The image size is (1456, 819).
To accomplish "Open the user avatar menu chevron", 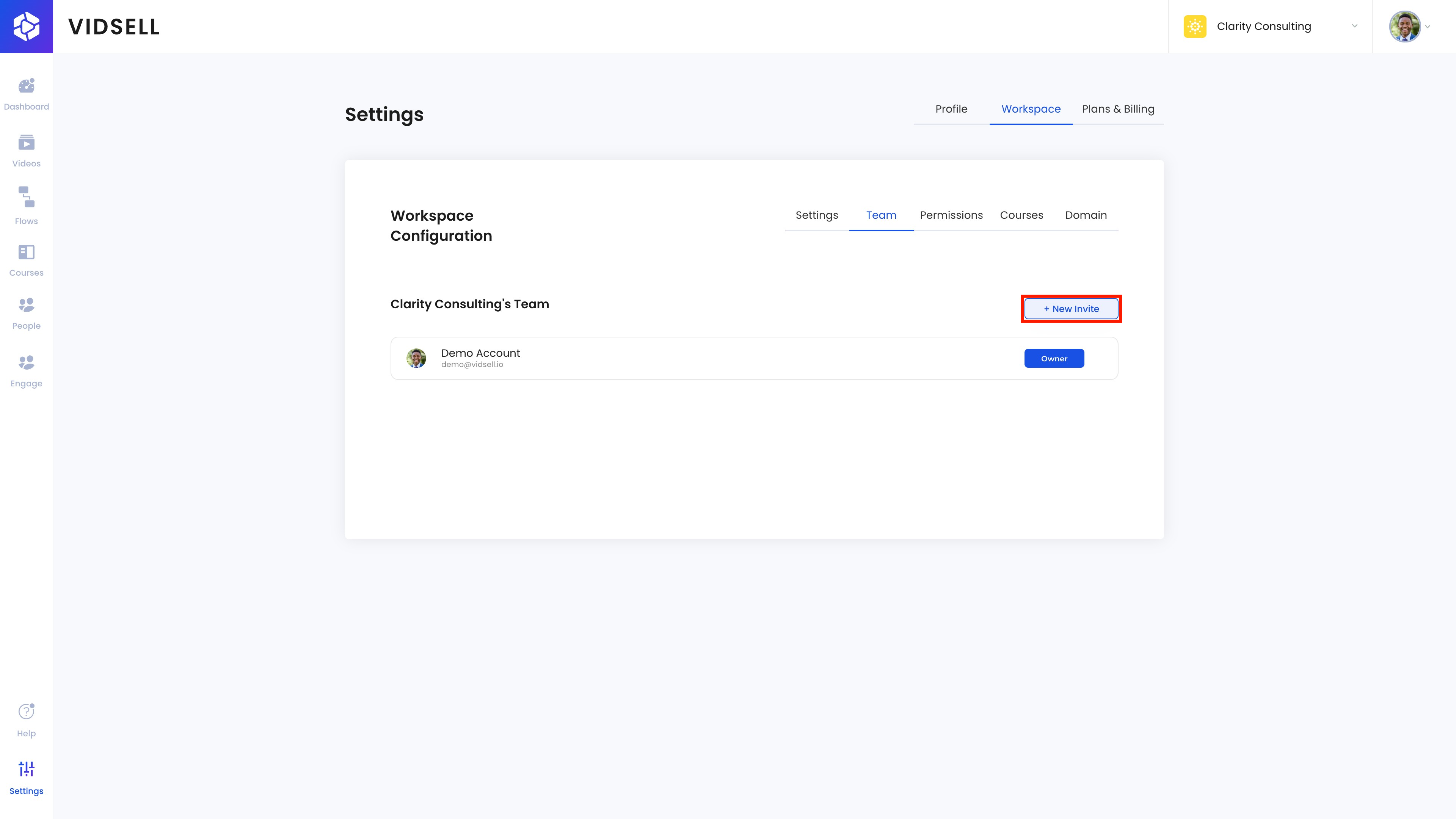I will [x=1427, y=27].
